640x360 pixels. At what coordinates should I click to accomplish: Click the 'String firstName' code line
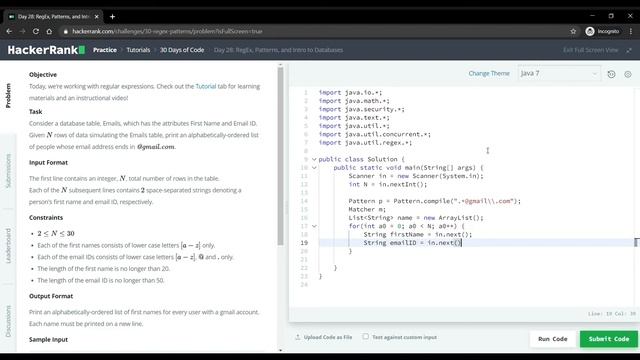[418, 235]
